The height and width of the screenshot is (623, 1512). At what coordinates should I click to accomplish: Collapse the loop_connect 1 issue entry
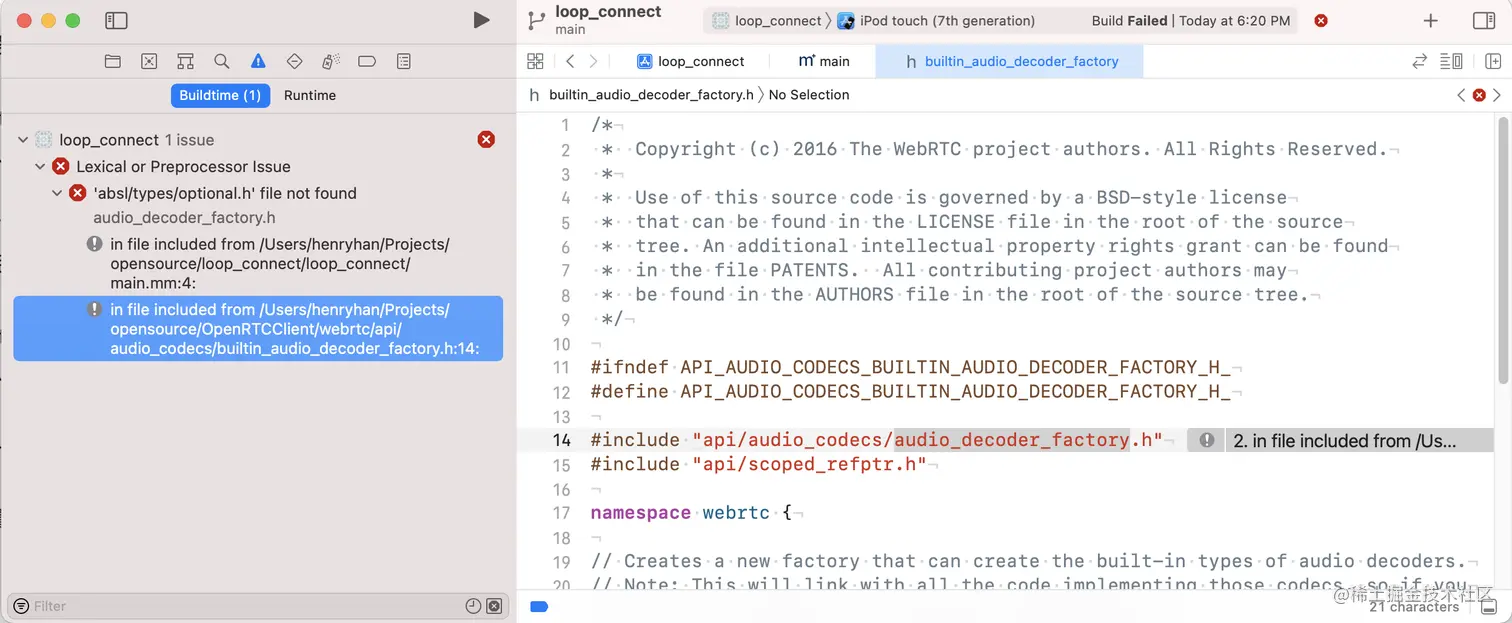click(x=22, y=140)
